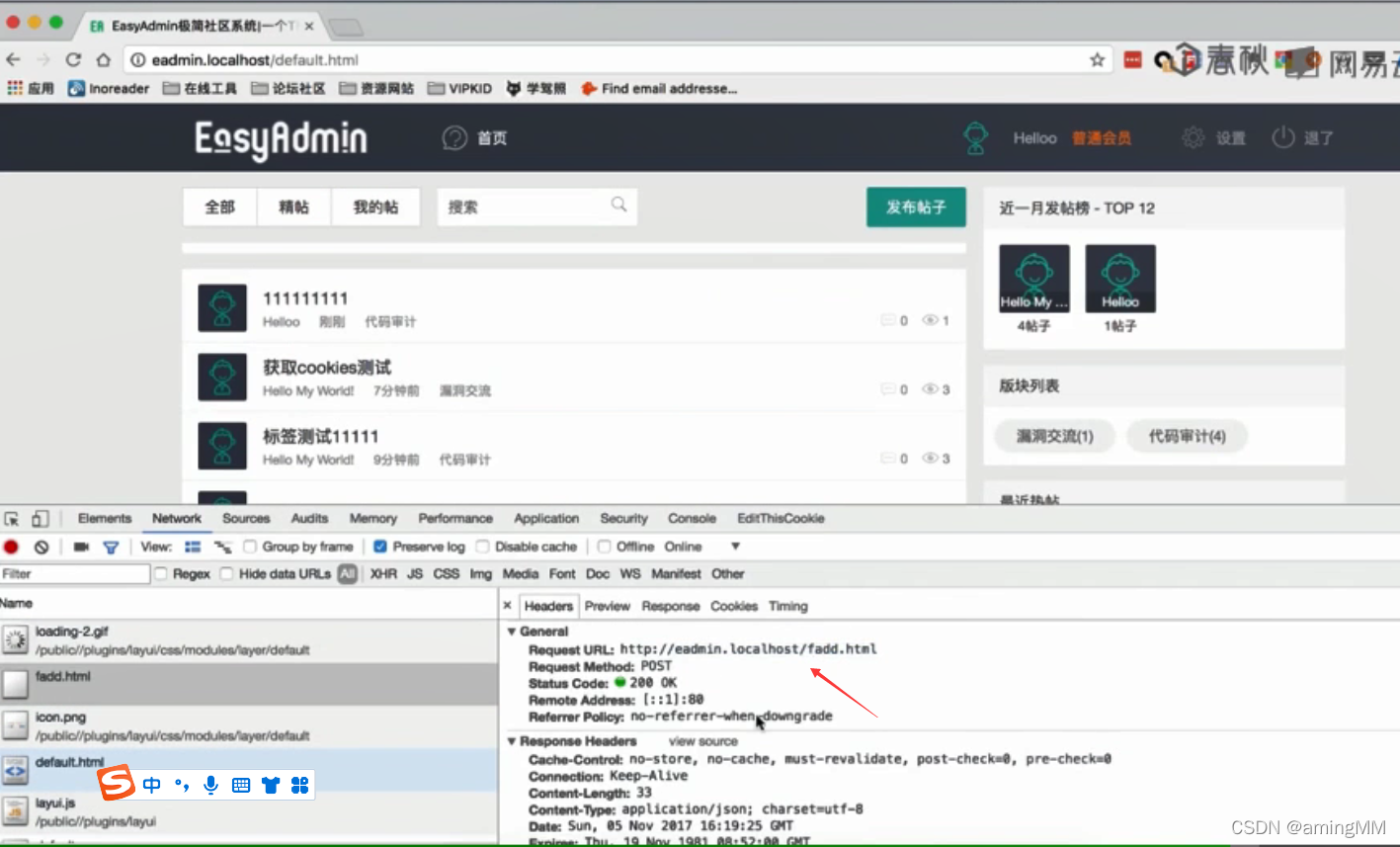Switch to the Preview tab

click(x=608, y=607)
